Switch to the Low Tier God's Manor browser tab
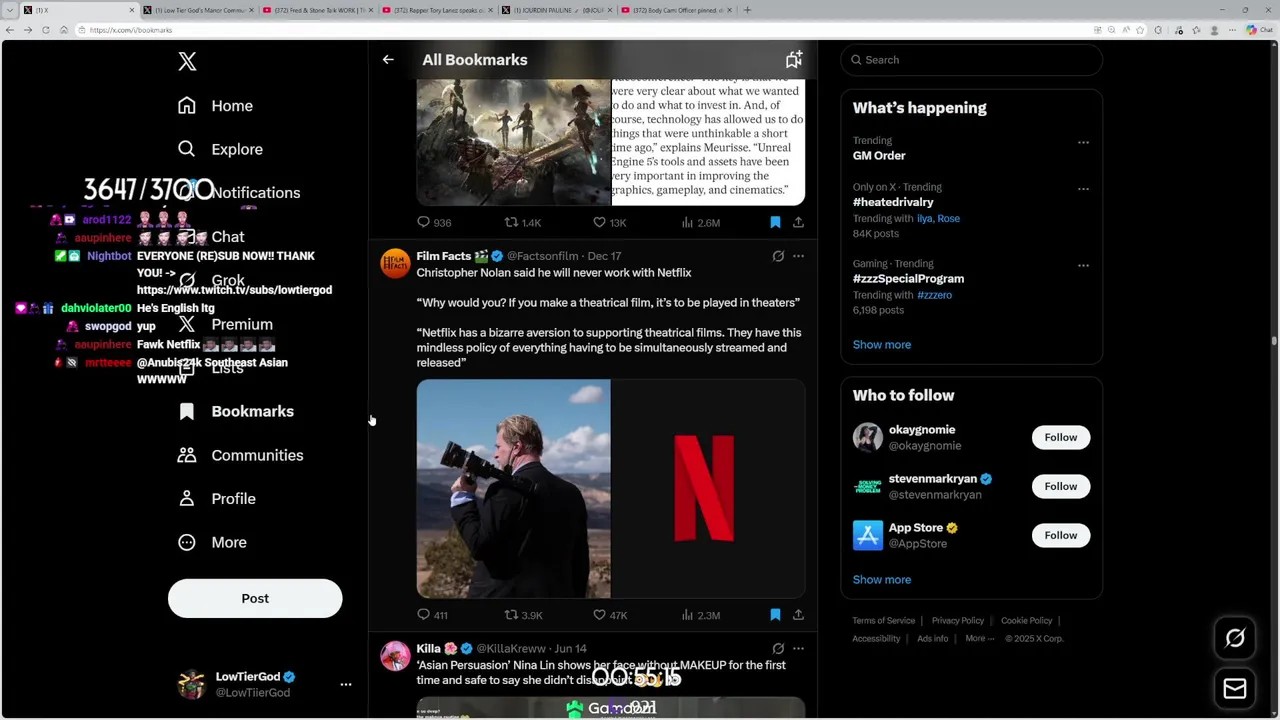The image size is (1280, 720). tap(198, 10)
